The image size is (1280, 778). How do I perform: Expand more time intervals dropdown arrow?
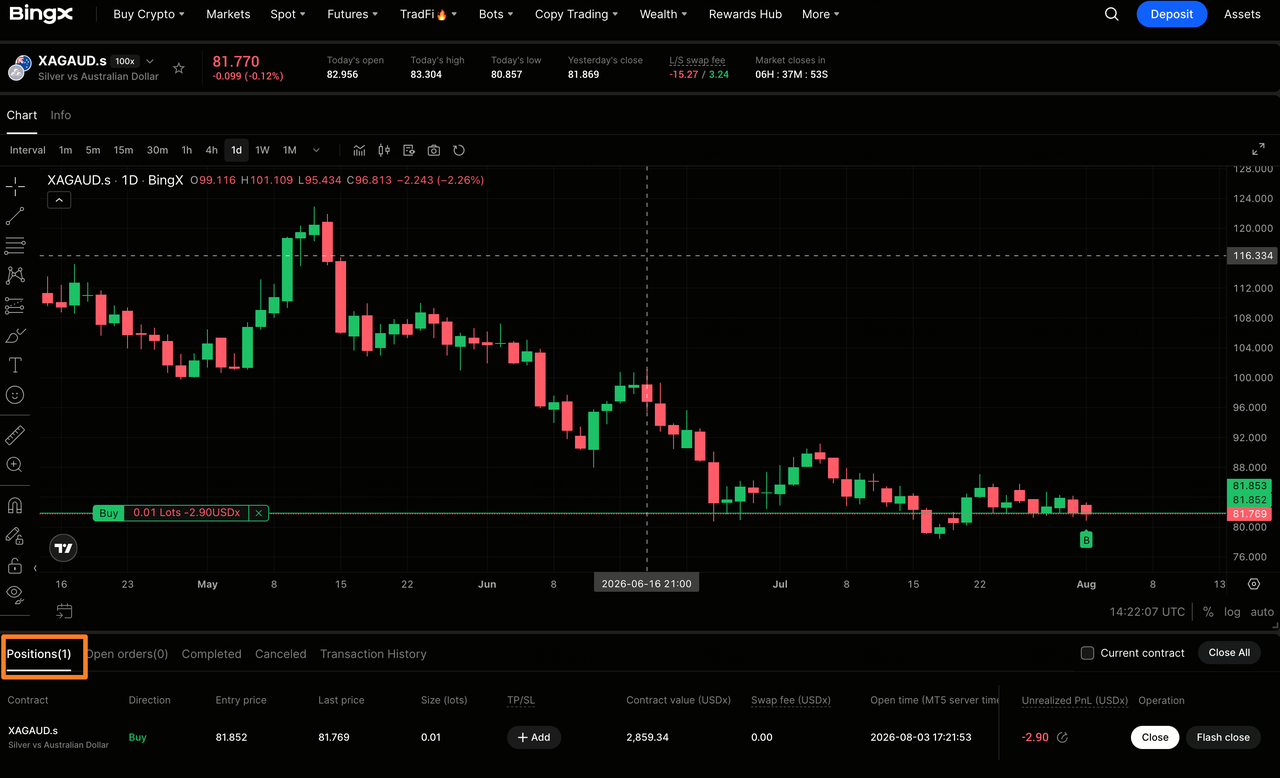point(316,150)
